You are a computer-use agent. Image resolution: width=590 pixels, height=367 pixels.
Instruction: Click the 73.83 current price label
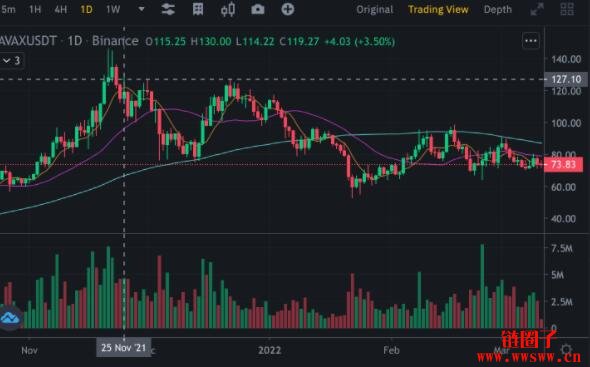(x=563, y=165)
